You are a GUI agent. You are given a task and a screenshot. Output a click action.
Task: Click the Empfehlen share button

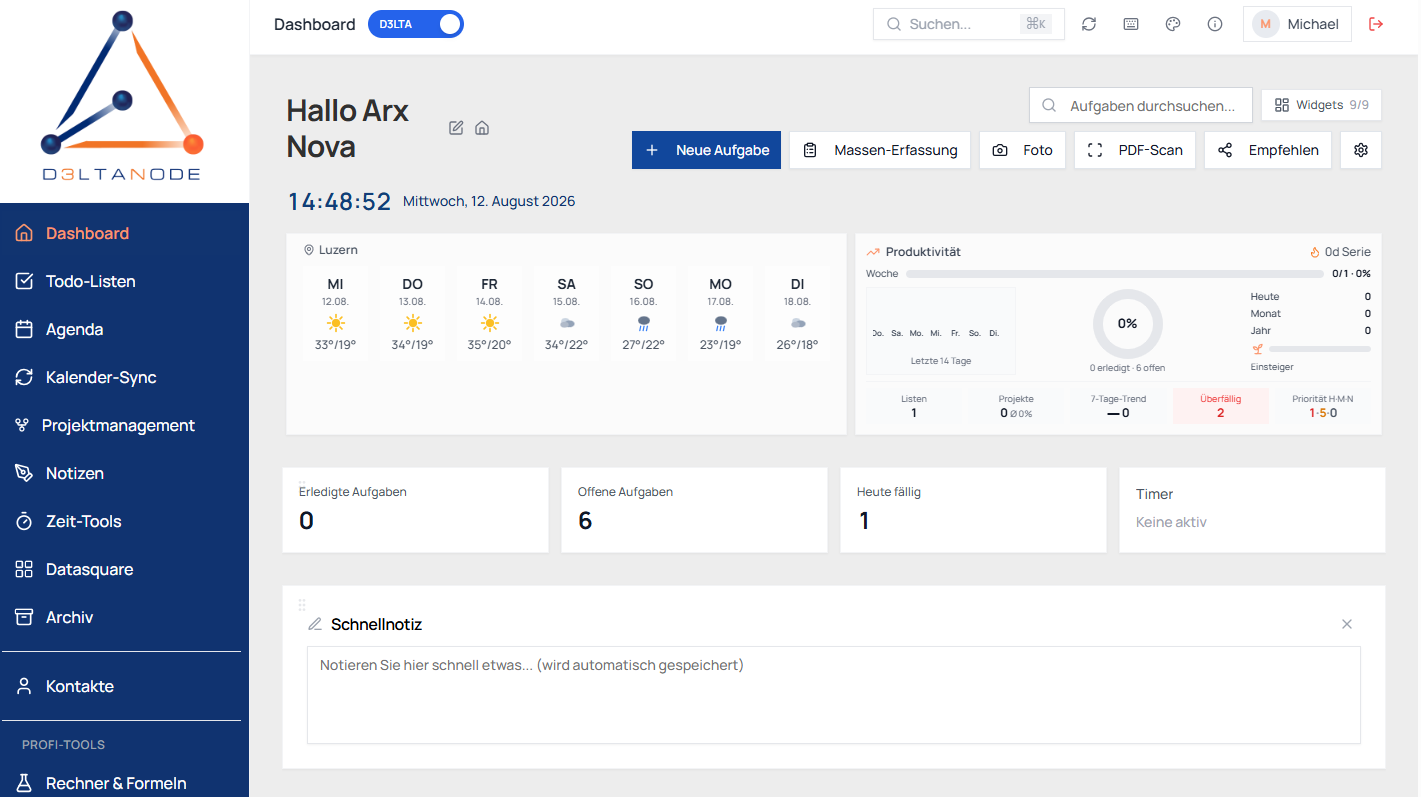pos(1268,150)
